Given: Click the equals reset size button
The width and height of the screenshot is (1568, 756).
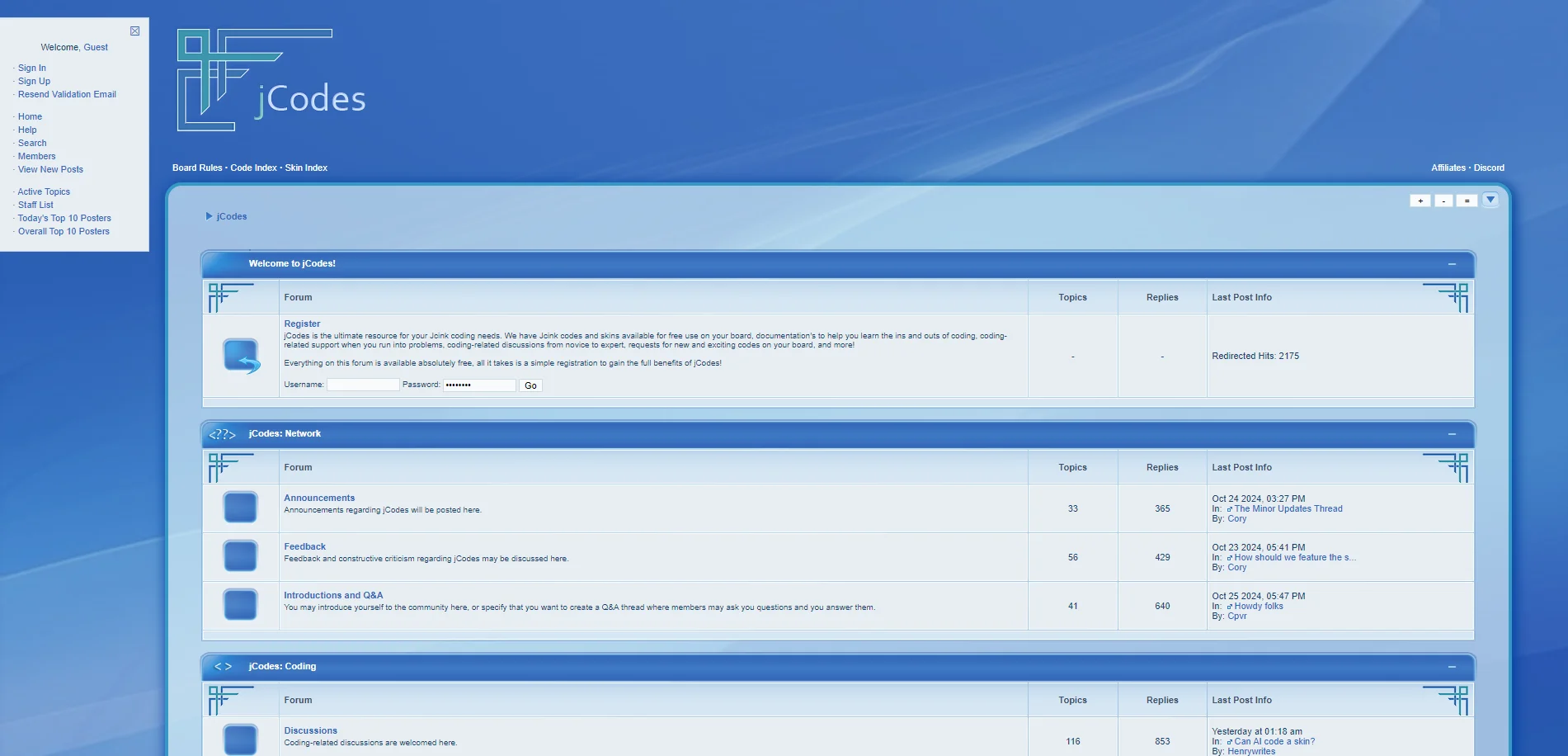Looking at the screenshot, I should coord(1467,201).
